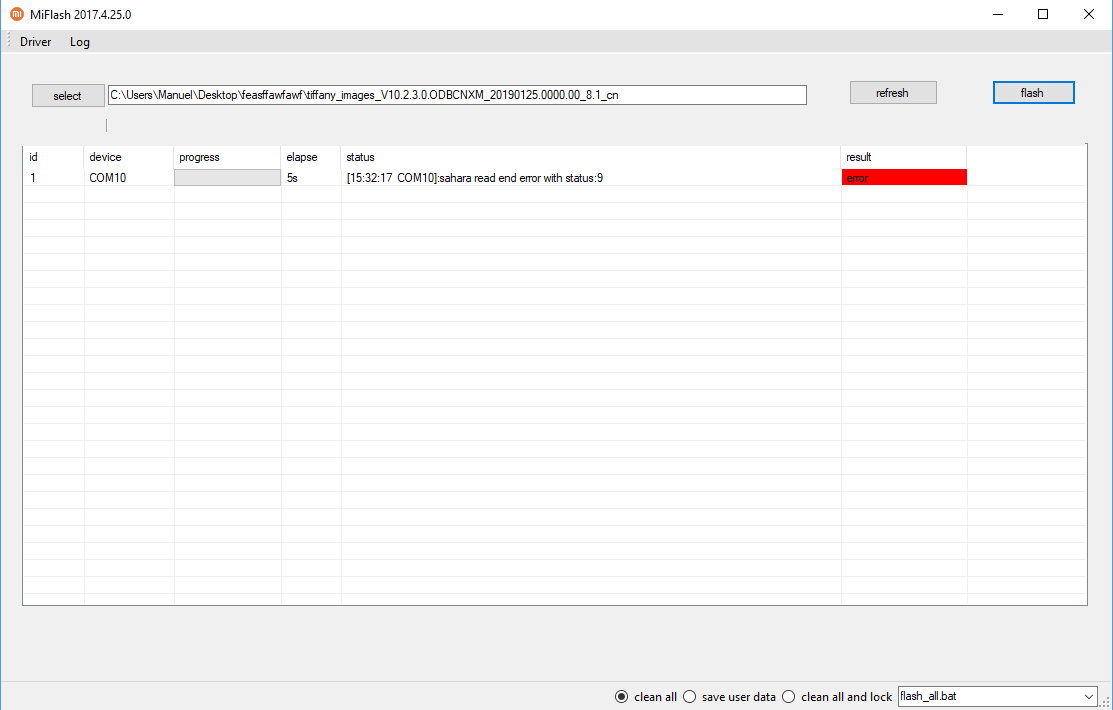
Task: Click the ROM folder path input field
Action: (x=457, y=95)
